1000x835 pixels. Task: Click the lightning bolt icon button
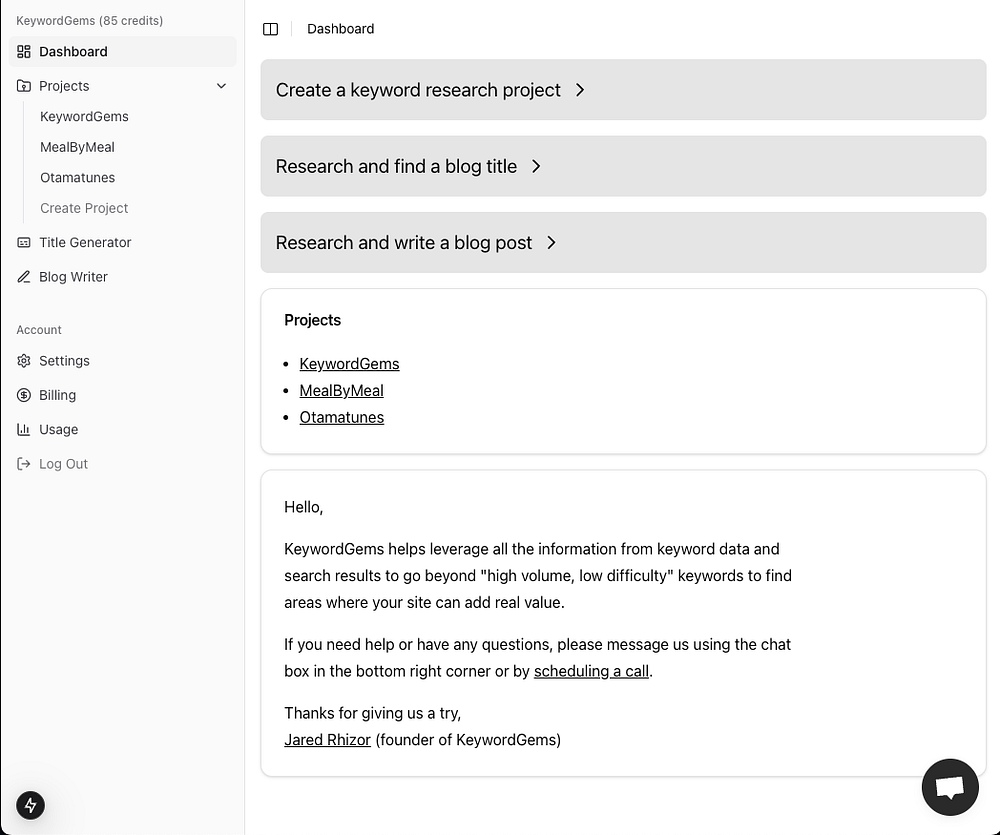pos(30,805)
